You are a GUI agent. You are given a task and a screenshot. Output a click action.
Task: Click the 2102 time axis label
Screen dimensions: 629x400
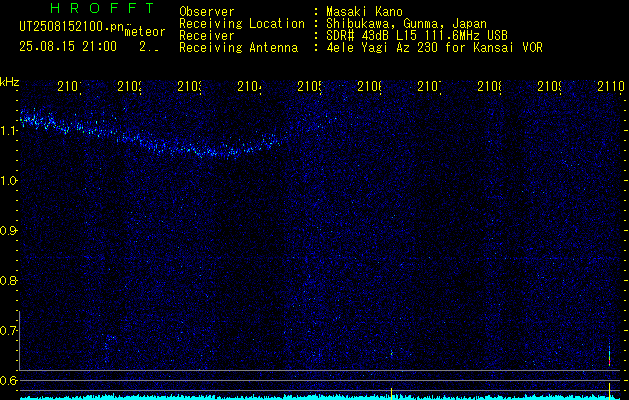click(129, 86)
